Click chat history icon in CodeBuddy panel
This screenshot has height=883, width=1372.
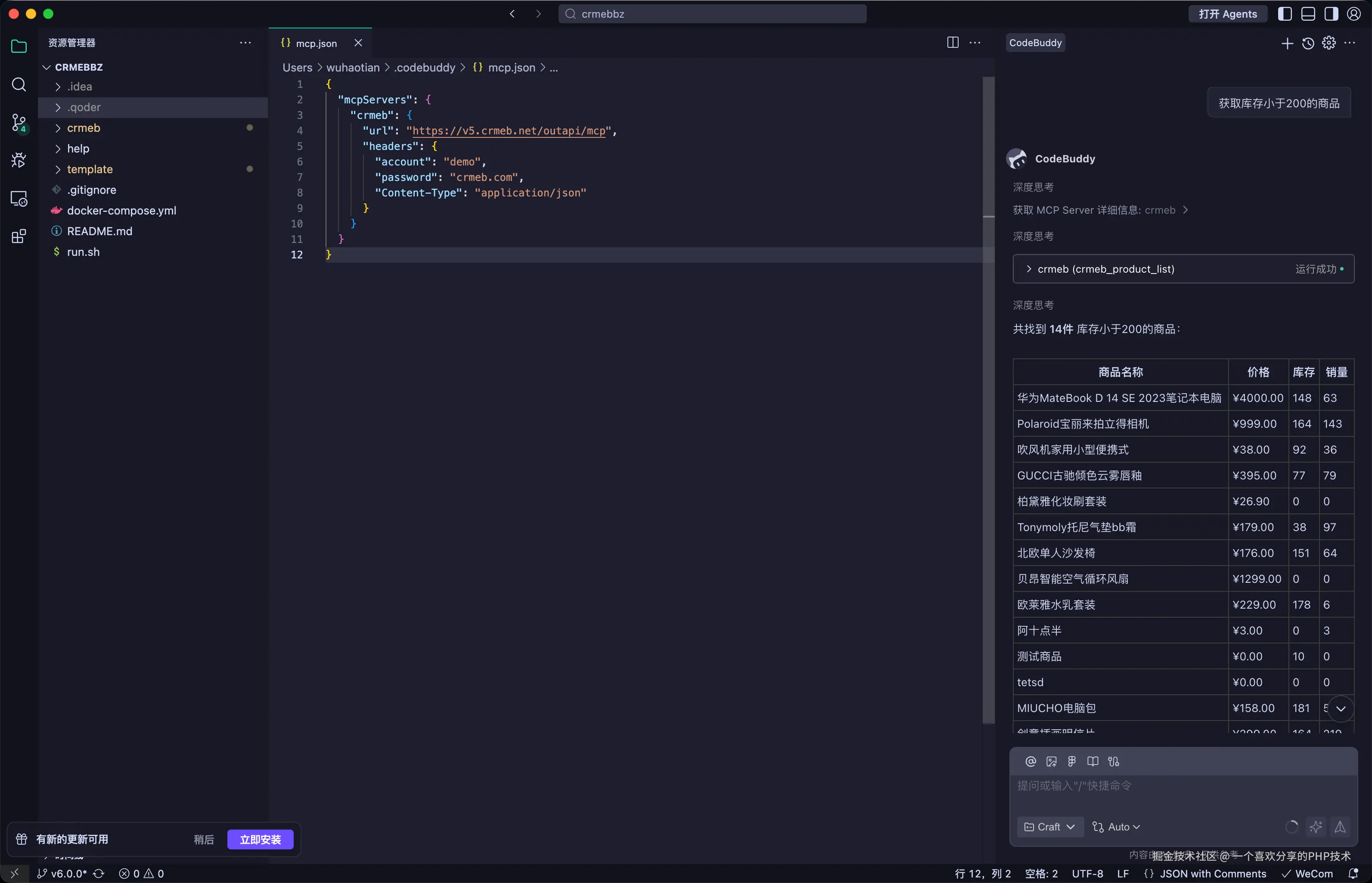tap(1308, 43)
